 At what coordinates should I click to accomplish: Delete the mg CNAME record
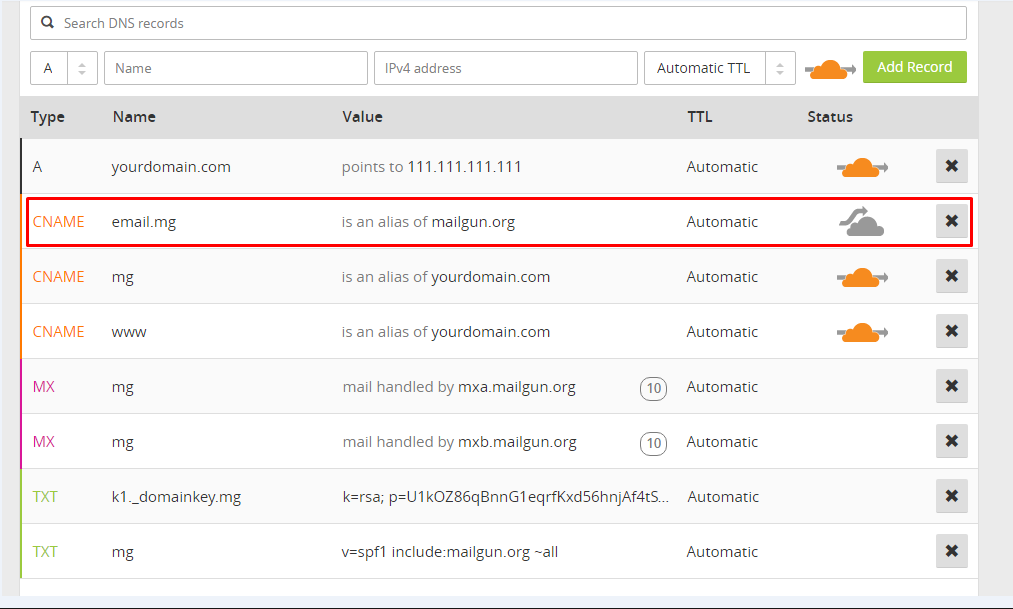(x=951, y=276)
